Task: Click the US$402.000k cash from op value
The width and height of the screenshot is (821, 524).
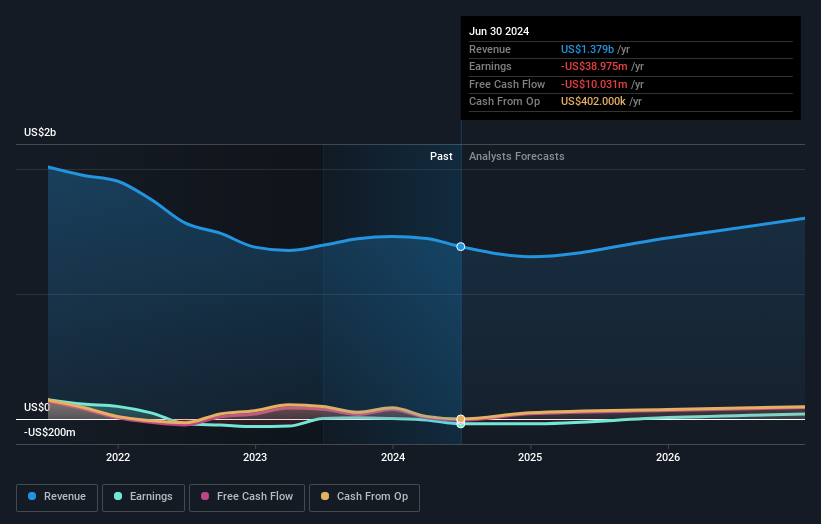Action: pyautogui.click(x=593, y=102)
